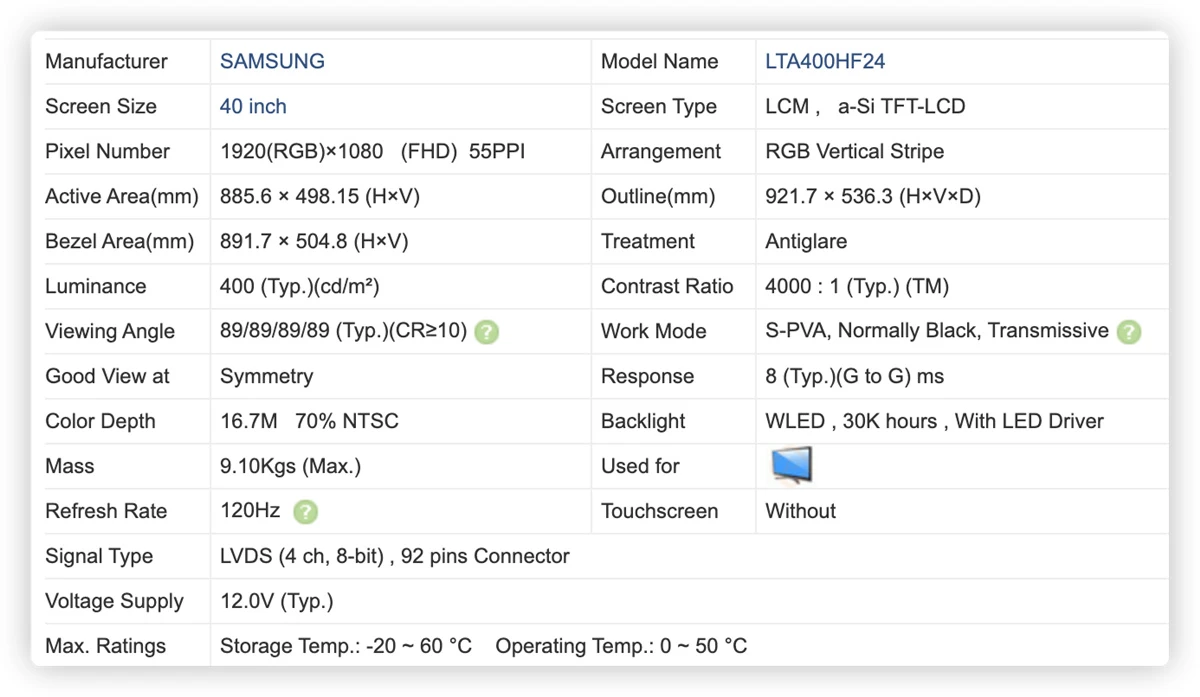Click the Treatment label
Viewport: 1200px width, 697px height.
(648, 241)
